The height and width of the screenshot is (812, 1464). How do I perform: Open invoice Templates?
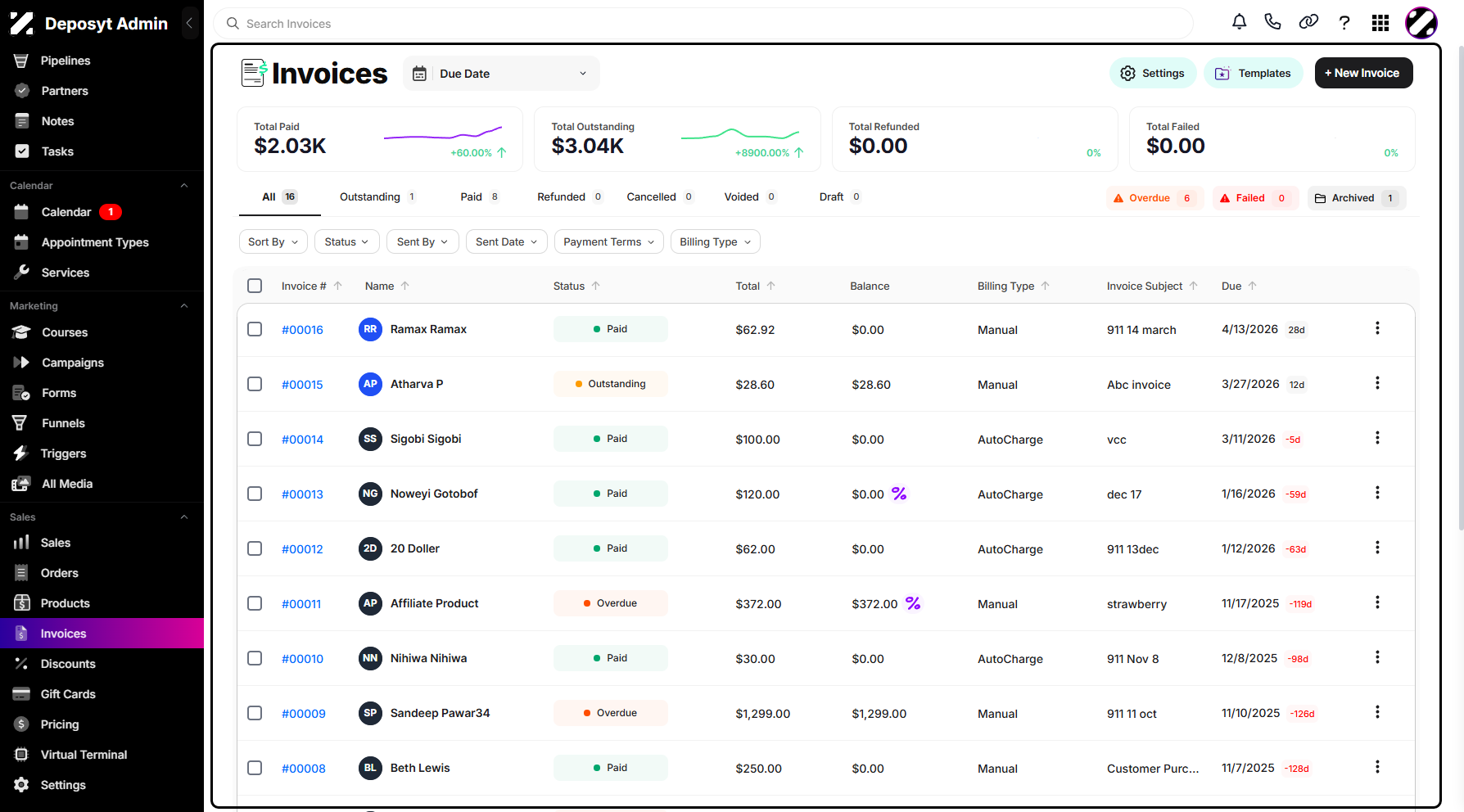(x=1254, y=73)
